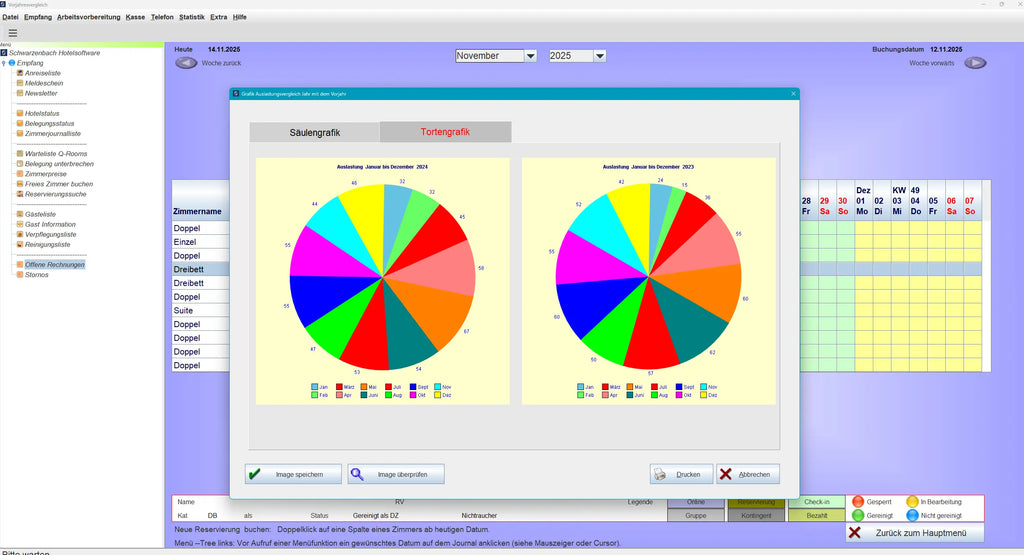Click the red Gesperrt status circle

[858, 501]
